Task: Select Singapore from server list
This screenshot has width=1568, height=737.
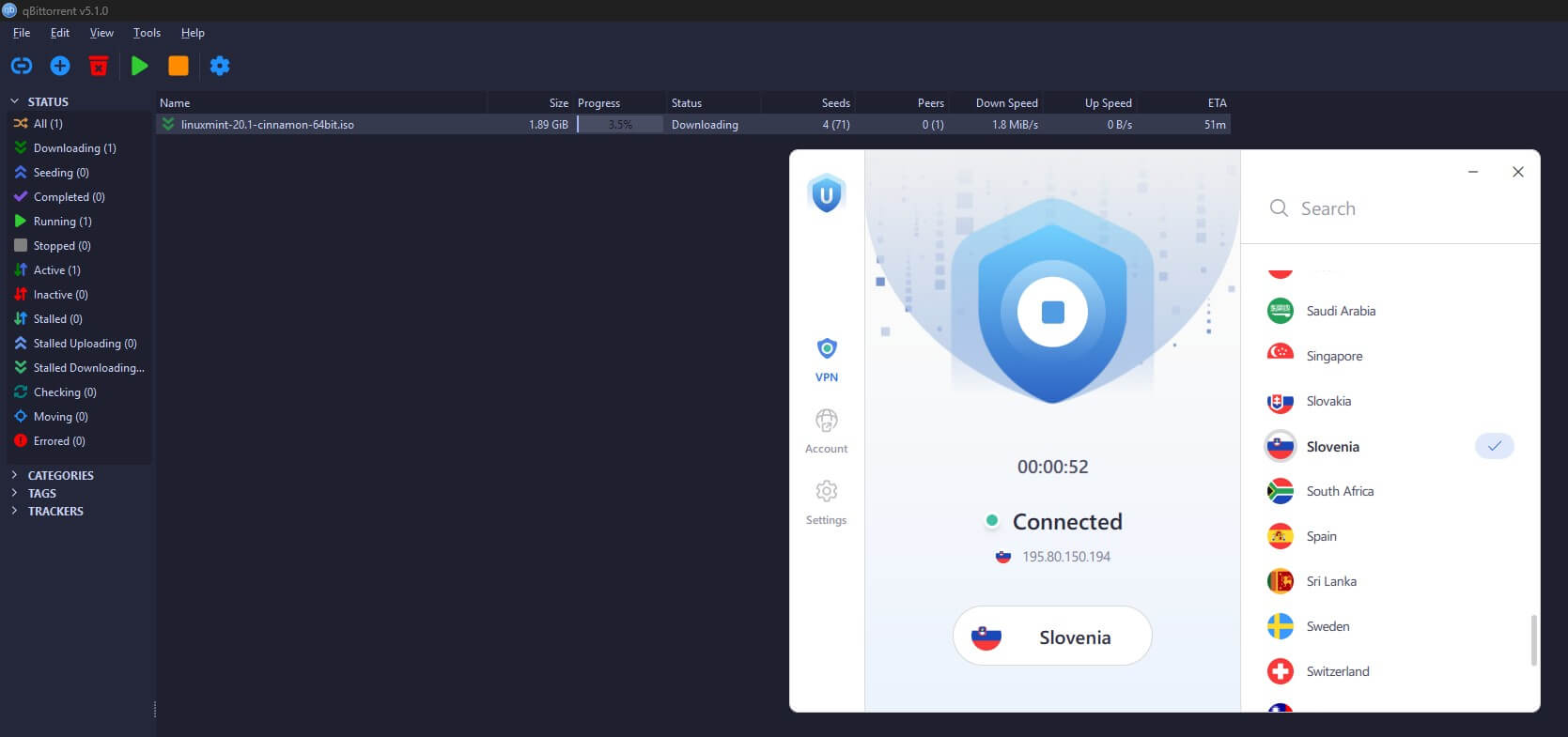Action: coord(1390,356)
